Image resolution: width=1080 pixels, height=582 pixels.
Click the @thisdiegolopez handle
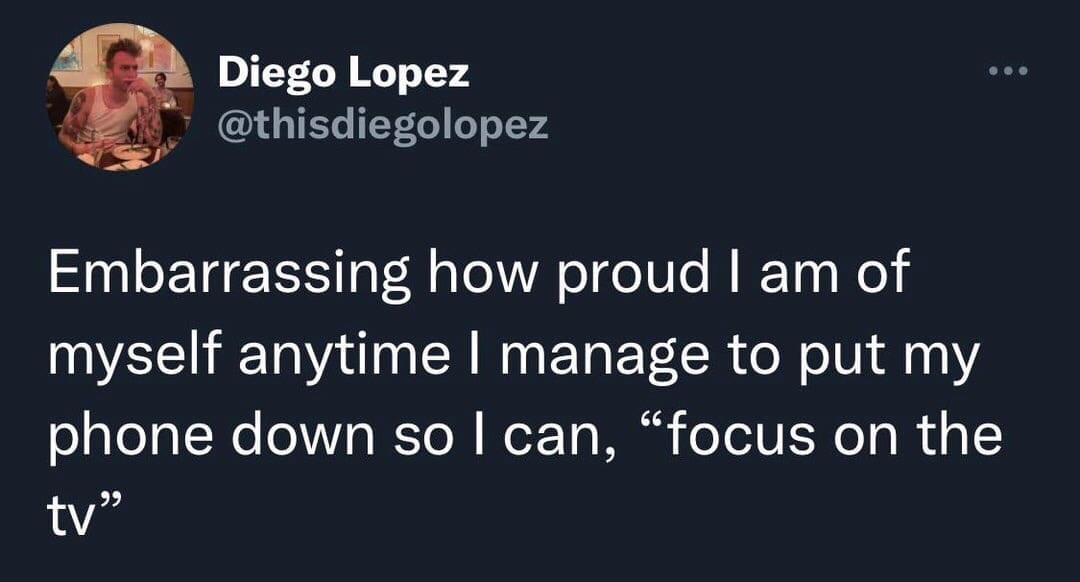(x=383, y=124)
